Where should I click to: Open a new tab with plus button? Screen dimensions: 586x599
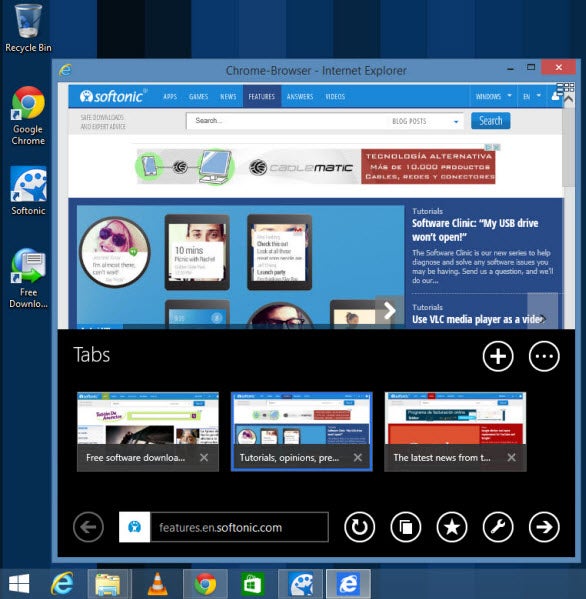498,356
